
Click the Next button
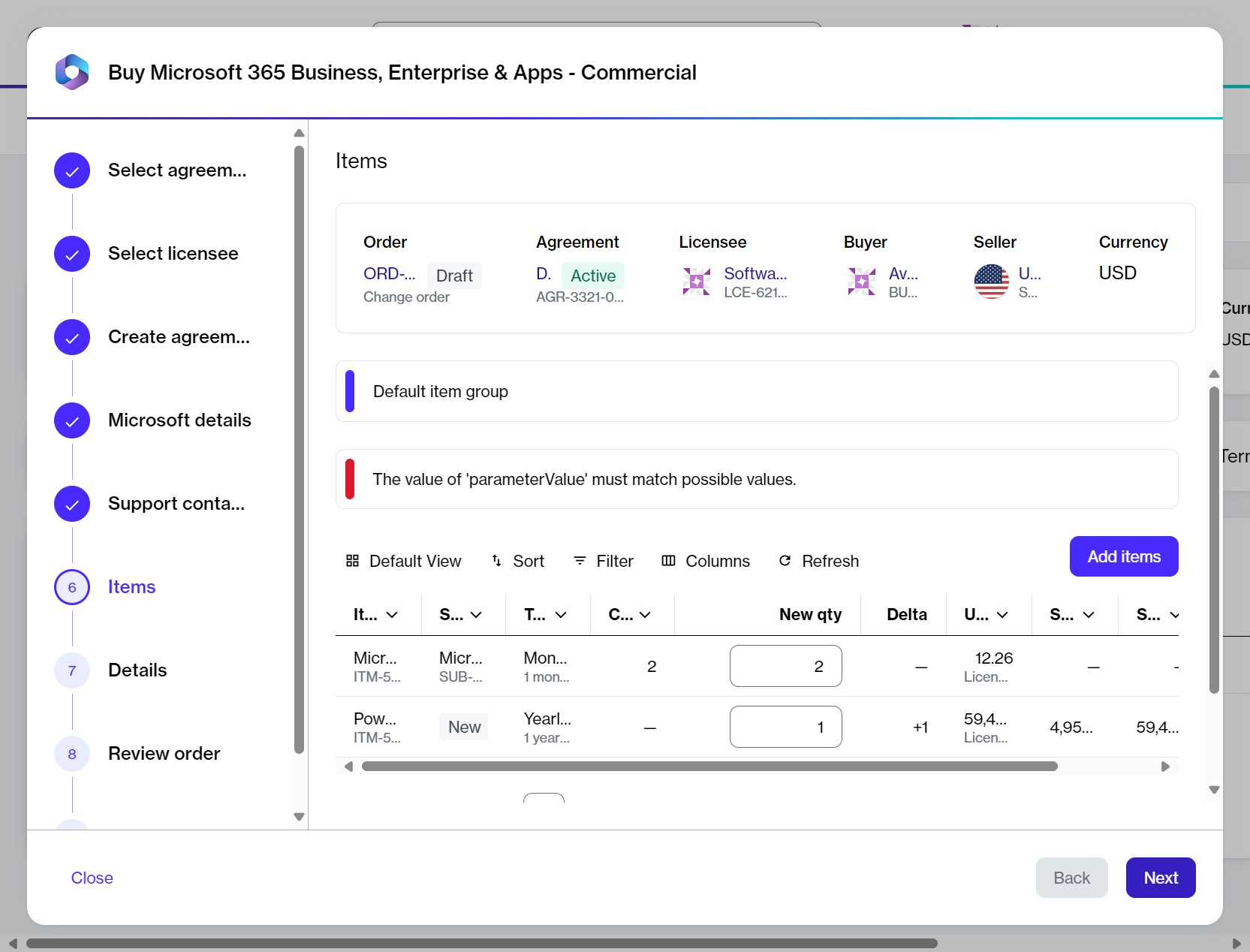(x=1160, y=878)
